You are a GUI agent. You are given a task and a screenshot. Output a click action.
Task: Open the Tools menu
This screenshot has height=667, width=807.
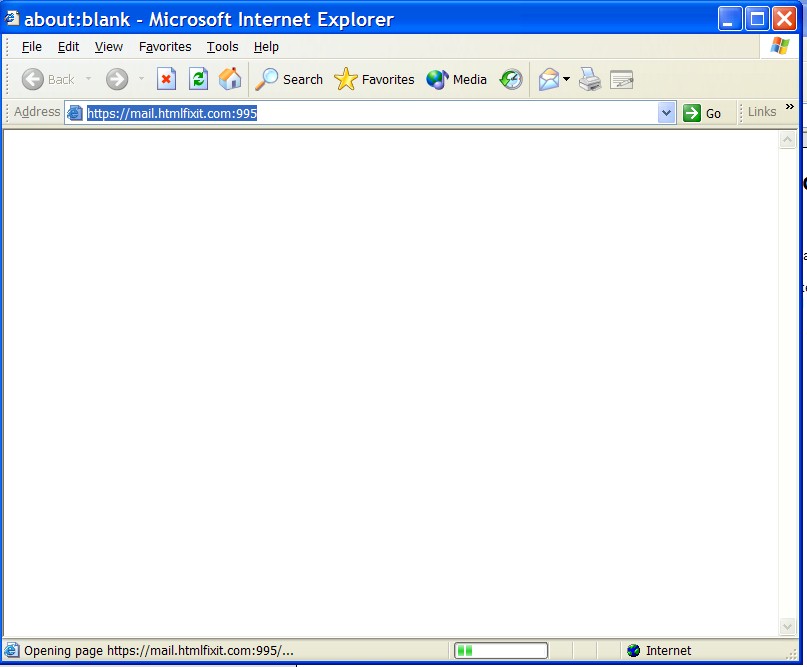(222, 47)
